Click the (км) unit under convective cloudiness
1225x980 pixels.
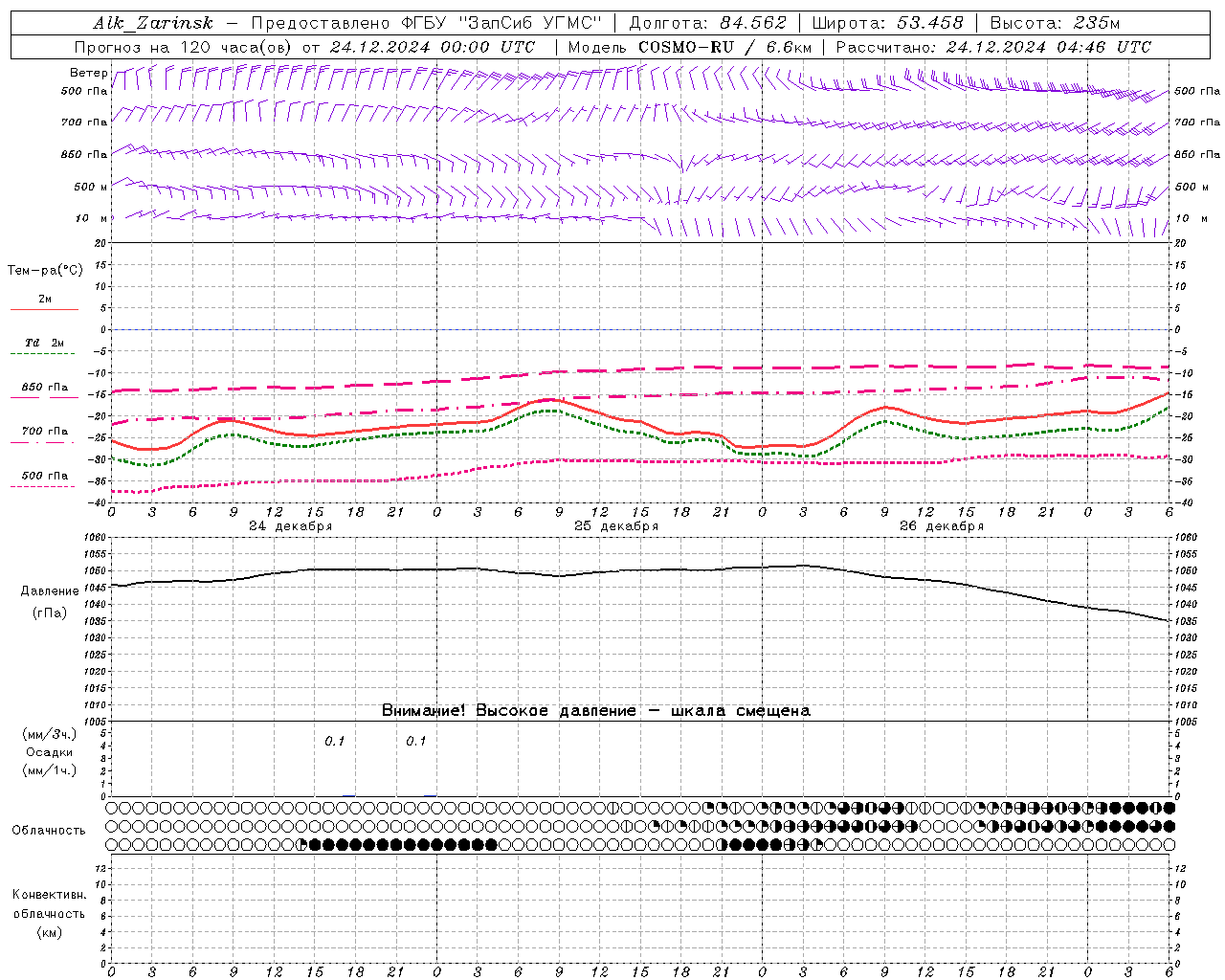click(49, 932)
